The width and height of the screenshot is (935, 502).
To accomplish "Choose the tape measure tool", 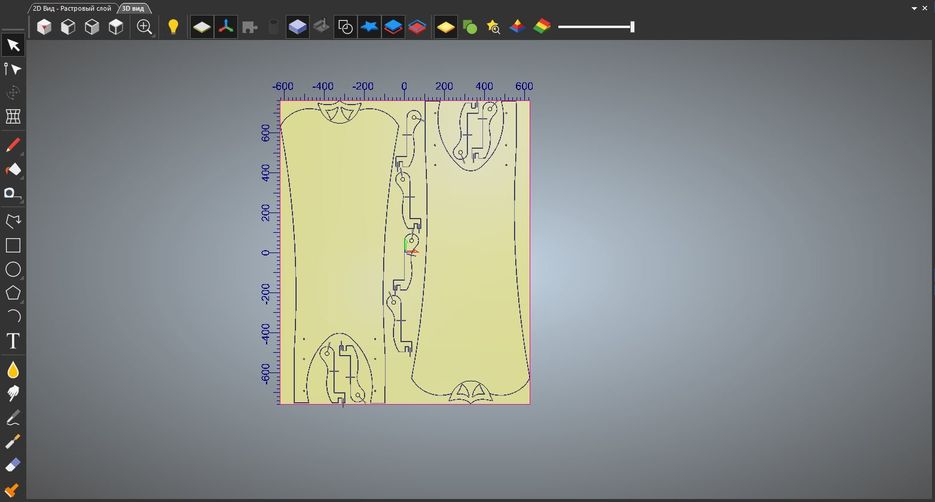I will coord(12,193).
